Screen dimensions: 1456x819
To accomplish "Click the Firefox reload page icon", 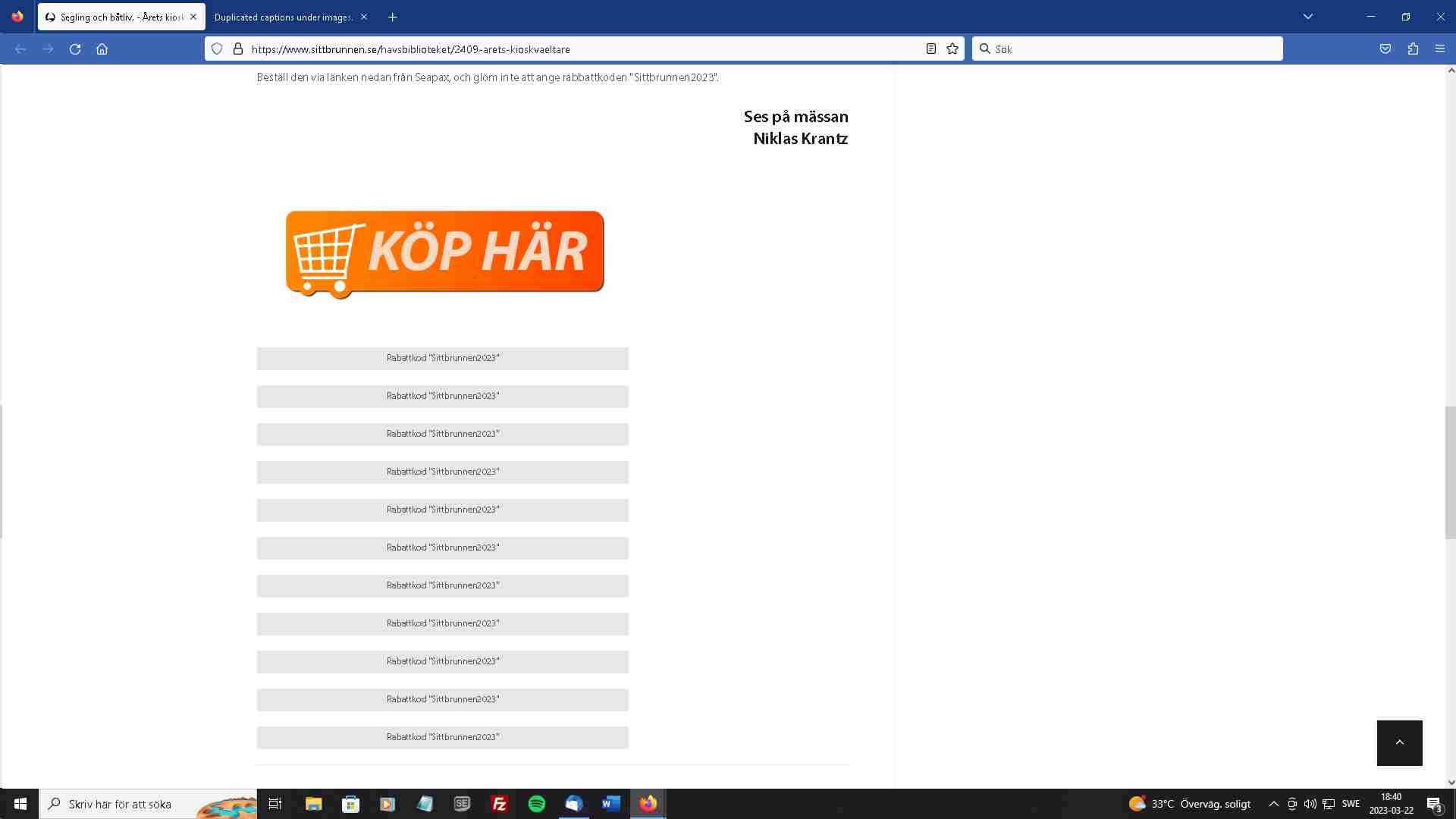I will [x=75, y=49].
